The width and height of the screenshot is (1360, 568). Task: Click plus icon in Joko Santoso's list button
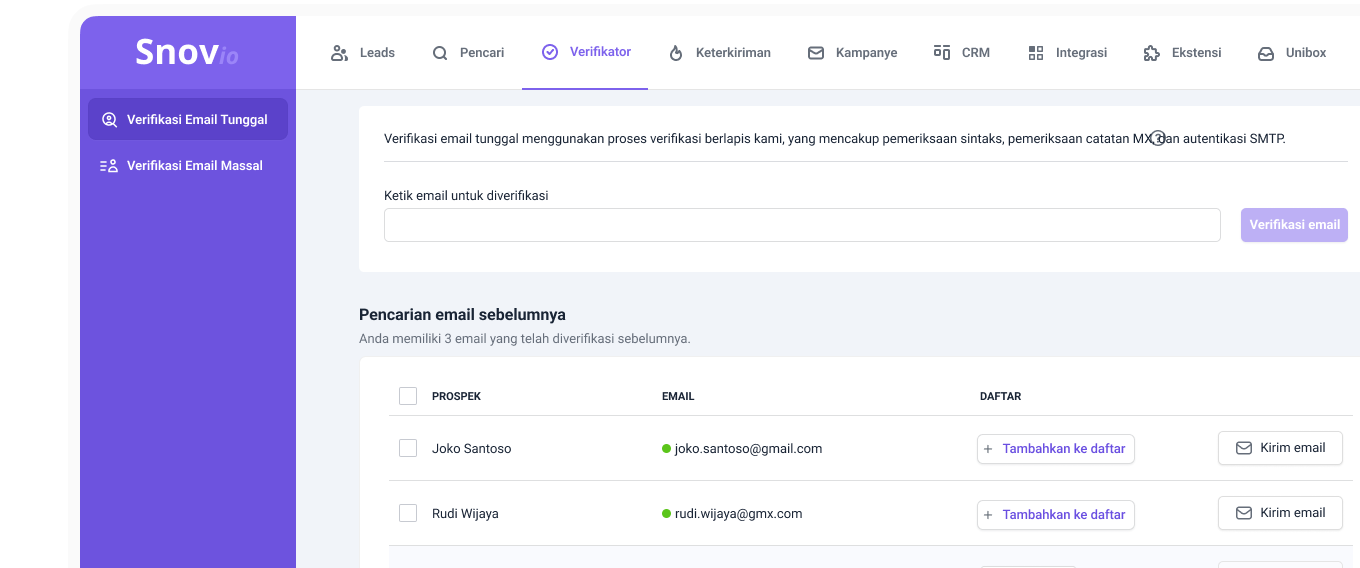click(x=988, y=449)
